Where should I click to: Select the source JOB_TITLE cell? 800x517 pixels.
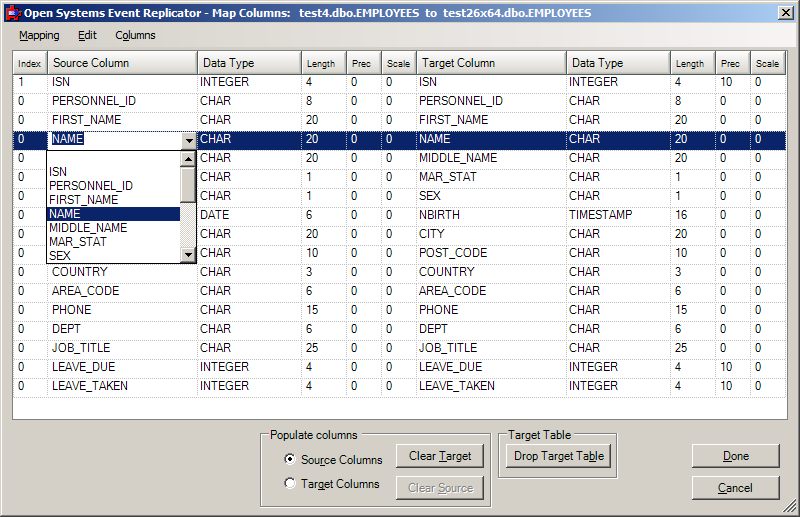click(x=122, y=348)
